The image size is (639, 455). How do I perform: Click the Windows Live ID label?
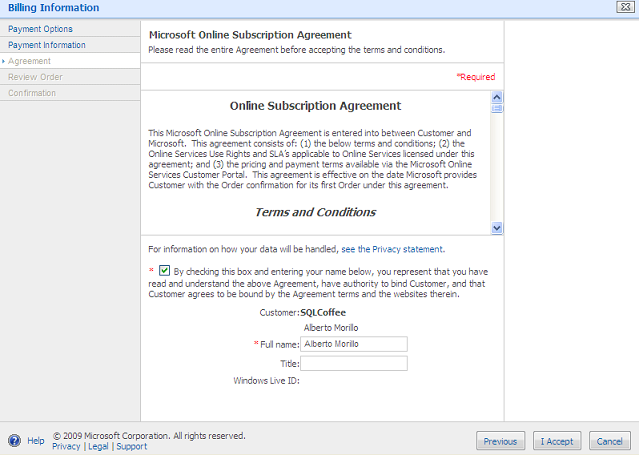(267, 381)
